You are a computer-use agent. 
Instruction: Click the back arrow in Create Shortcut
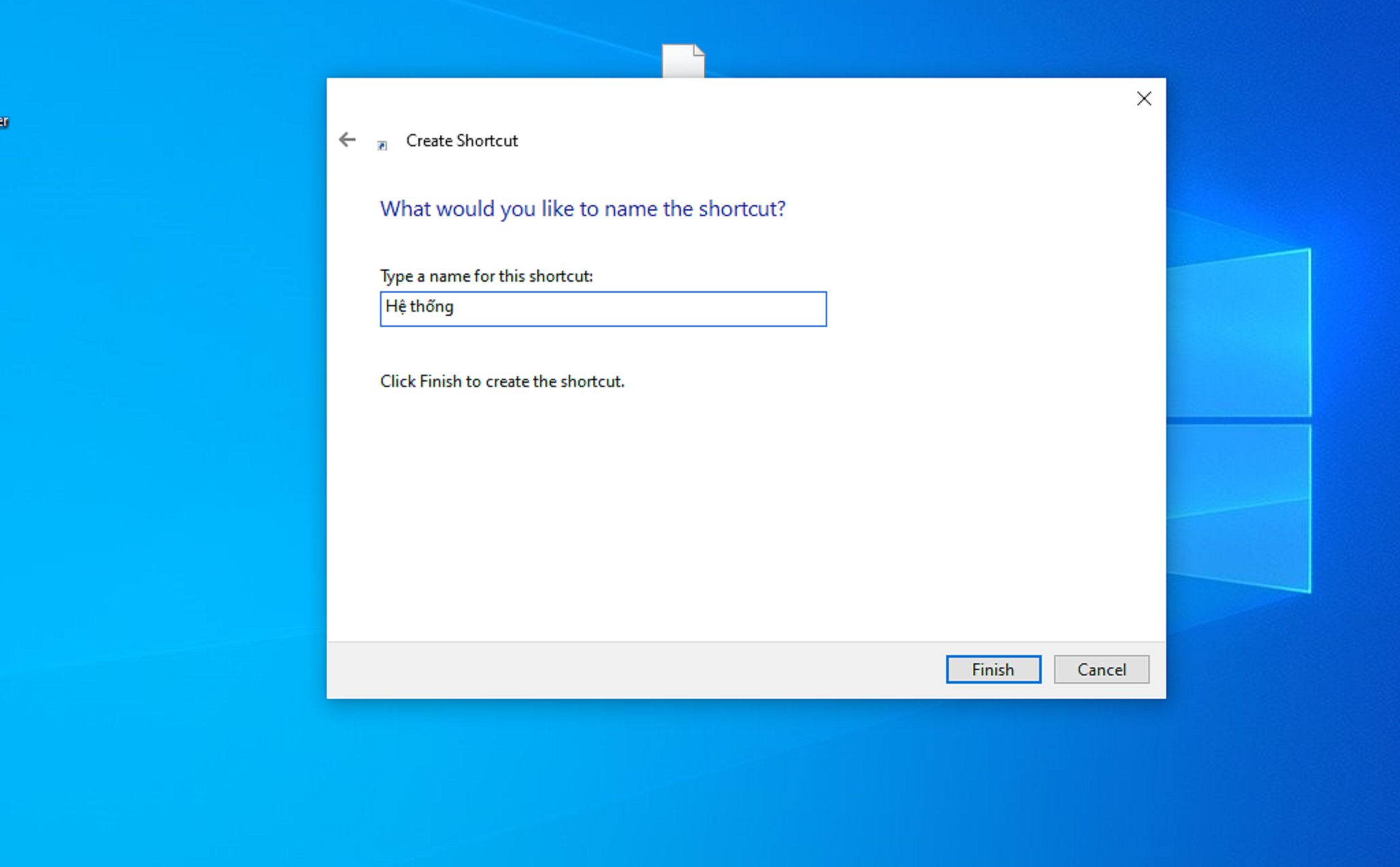pos(347,140)
